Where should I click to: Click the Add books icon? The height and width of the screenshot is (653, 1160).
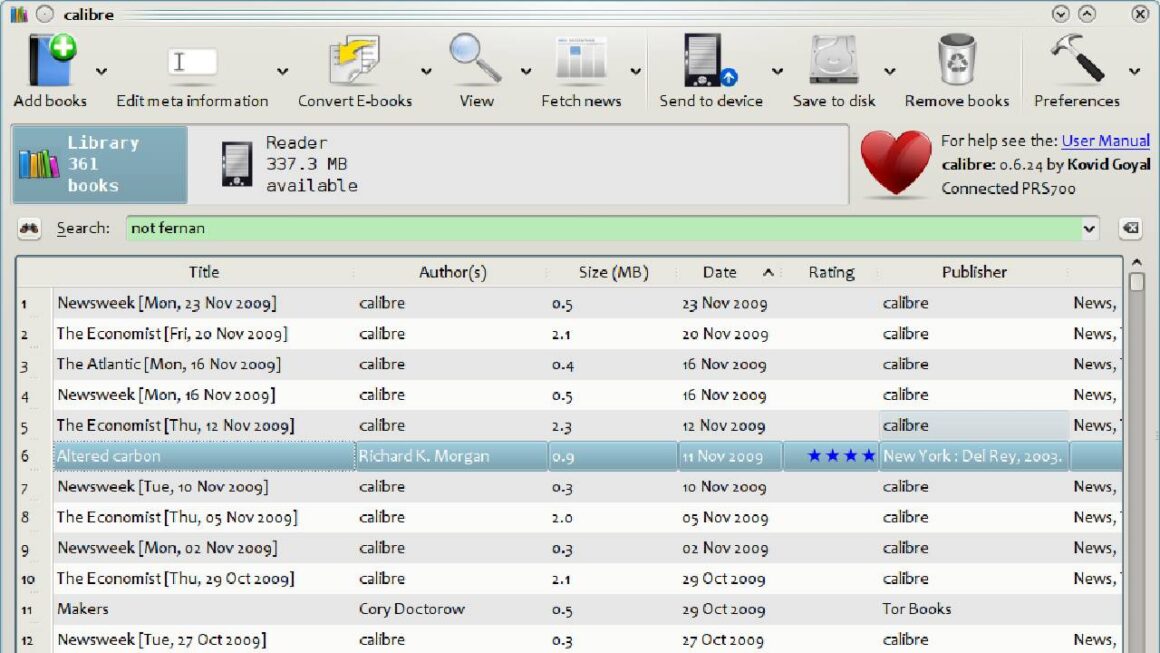pyautogui.click(x=52, y=60)
